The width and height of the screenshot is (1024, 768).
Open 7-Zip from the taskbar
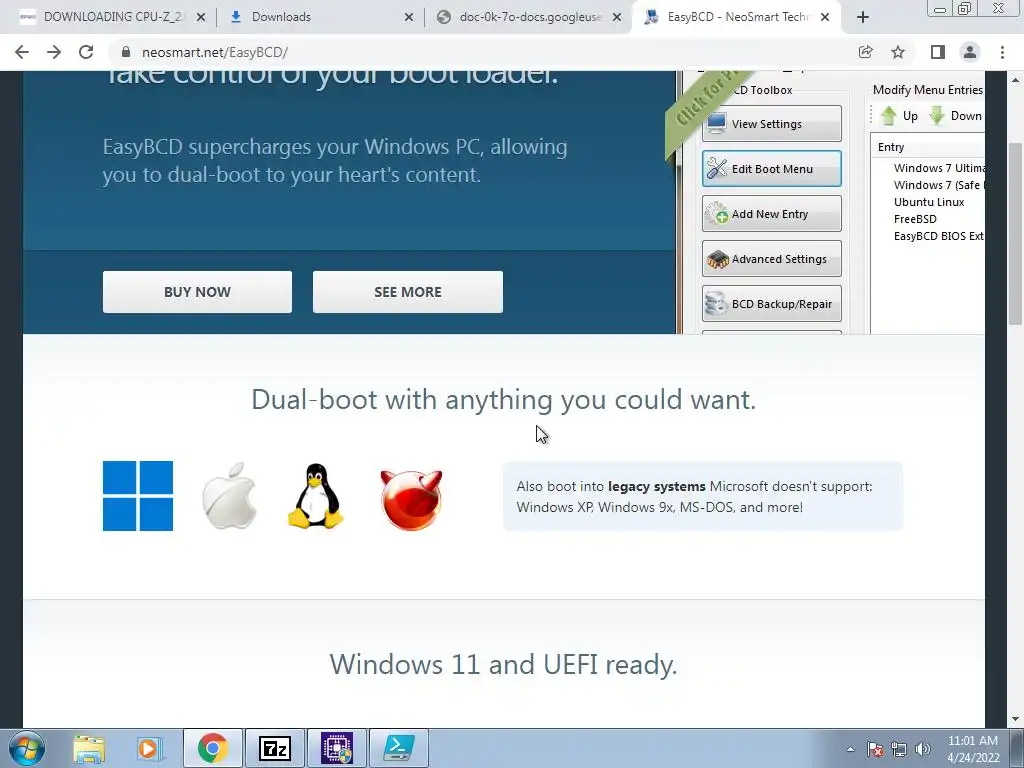tap(274, 748)
